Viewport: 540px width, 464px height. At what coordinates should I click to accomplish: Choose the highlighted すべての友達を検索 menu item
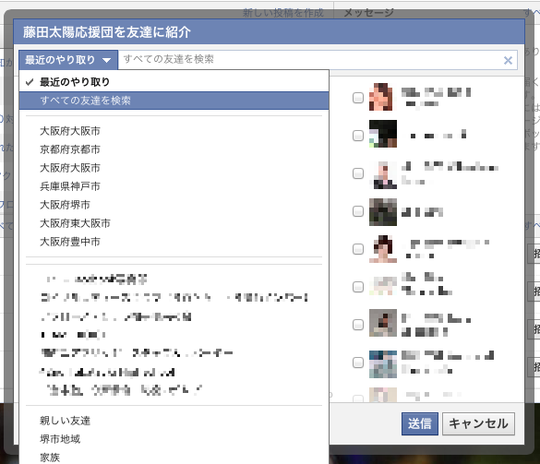174,101
